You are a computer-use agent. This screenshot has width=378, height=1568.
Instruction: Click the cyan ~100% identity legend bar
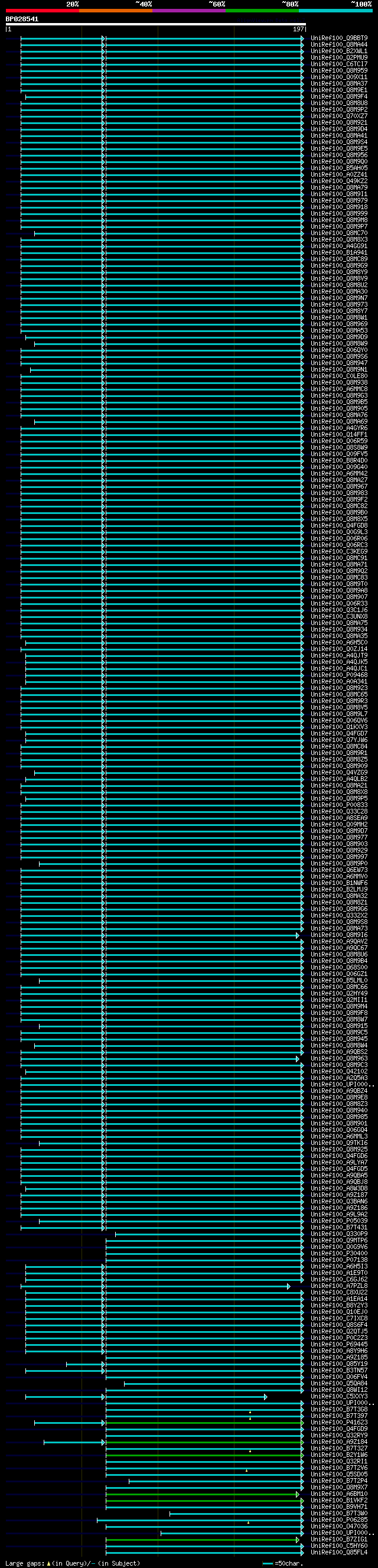pos(335,11)
